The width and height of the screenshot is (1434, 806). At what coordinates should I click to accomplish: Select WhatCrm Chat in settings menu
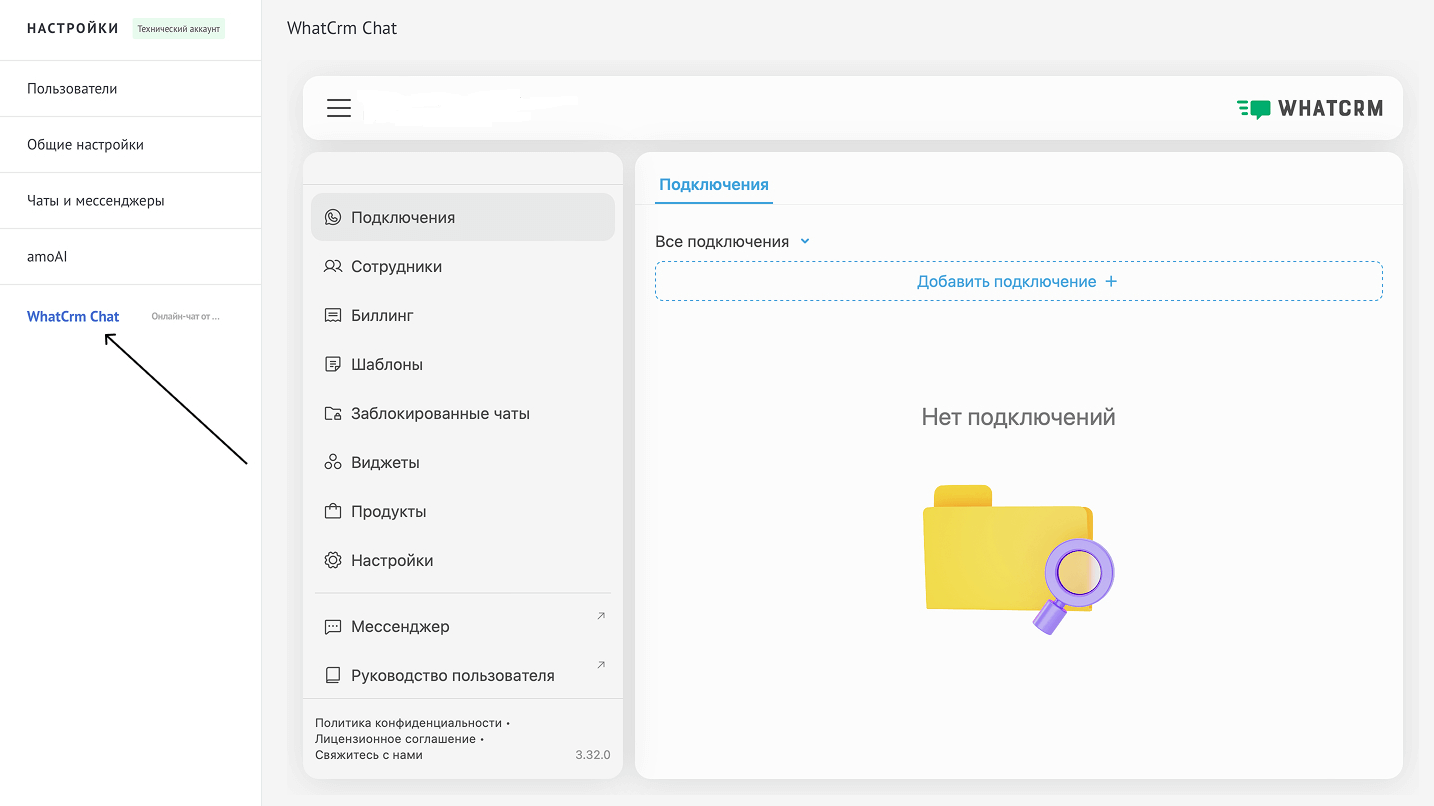tap(73, 316)
